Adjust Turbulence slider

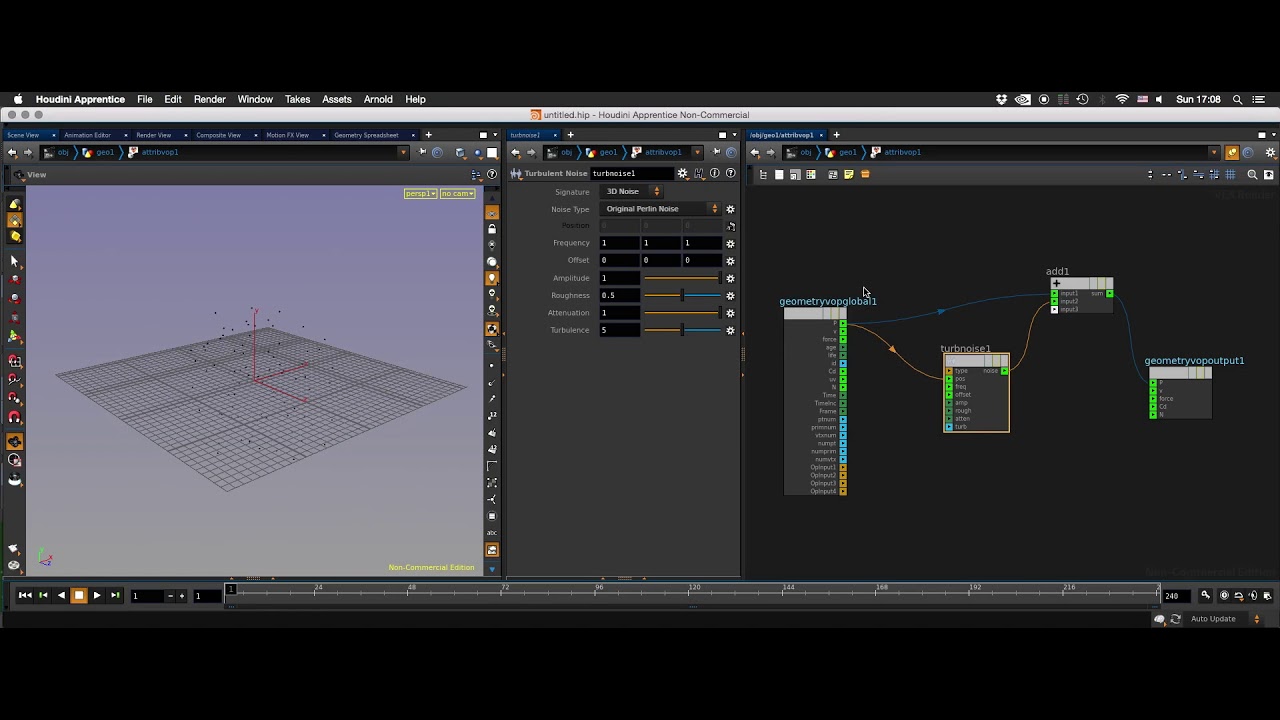tap(682, 330)
